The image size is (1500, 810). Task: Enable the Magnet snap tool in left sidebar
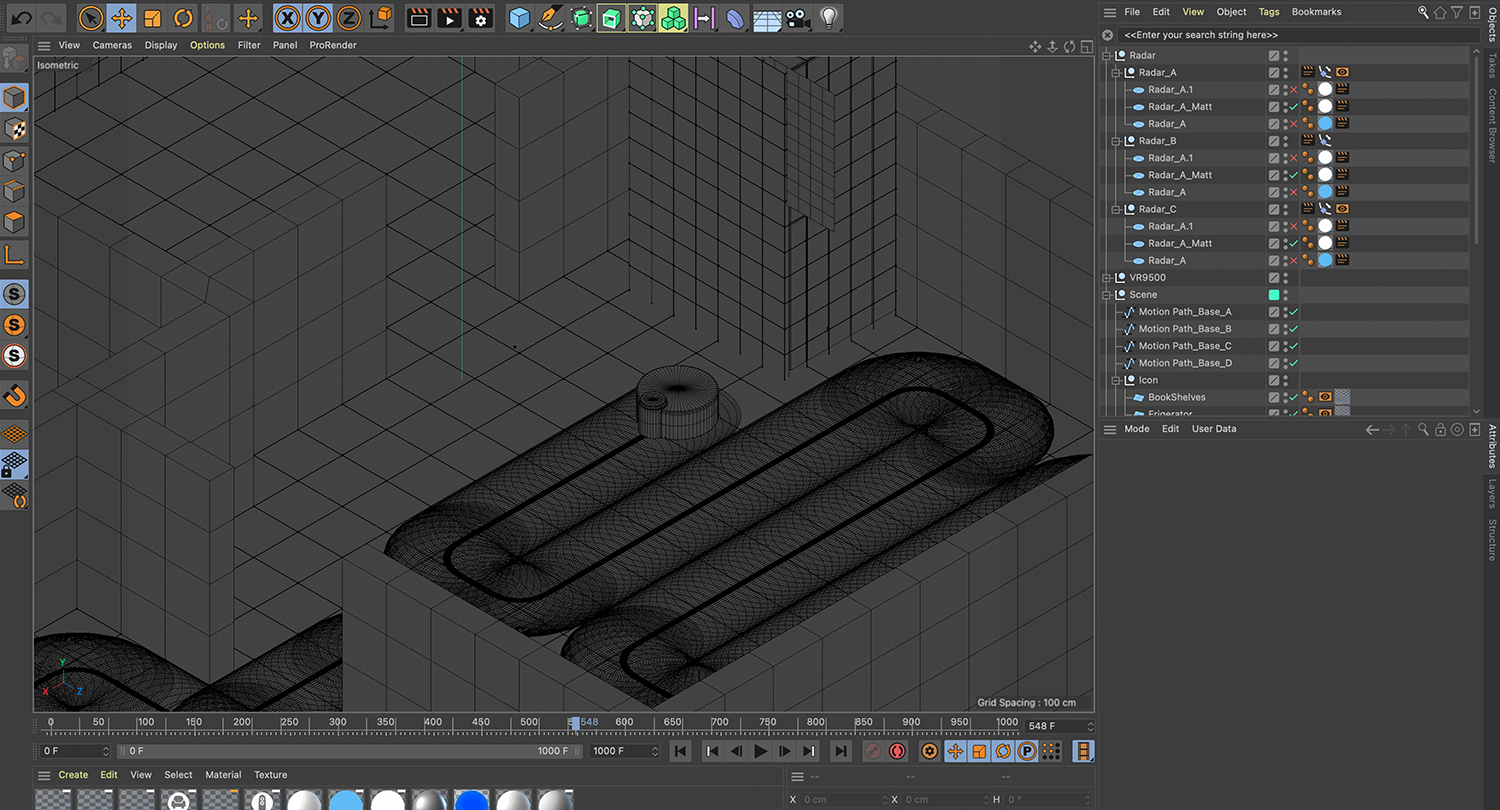click(x=15, y=396)
